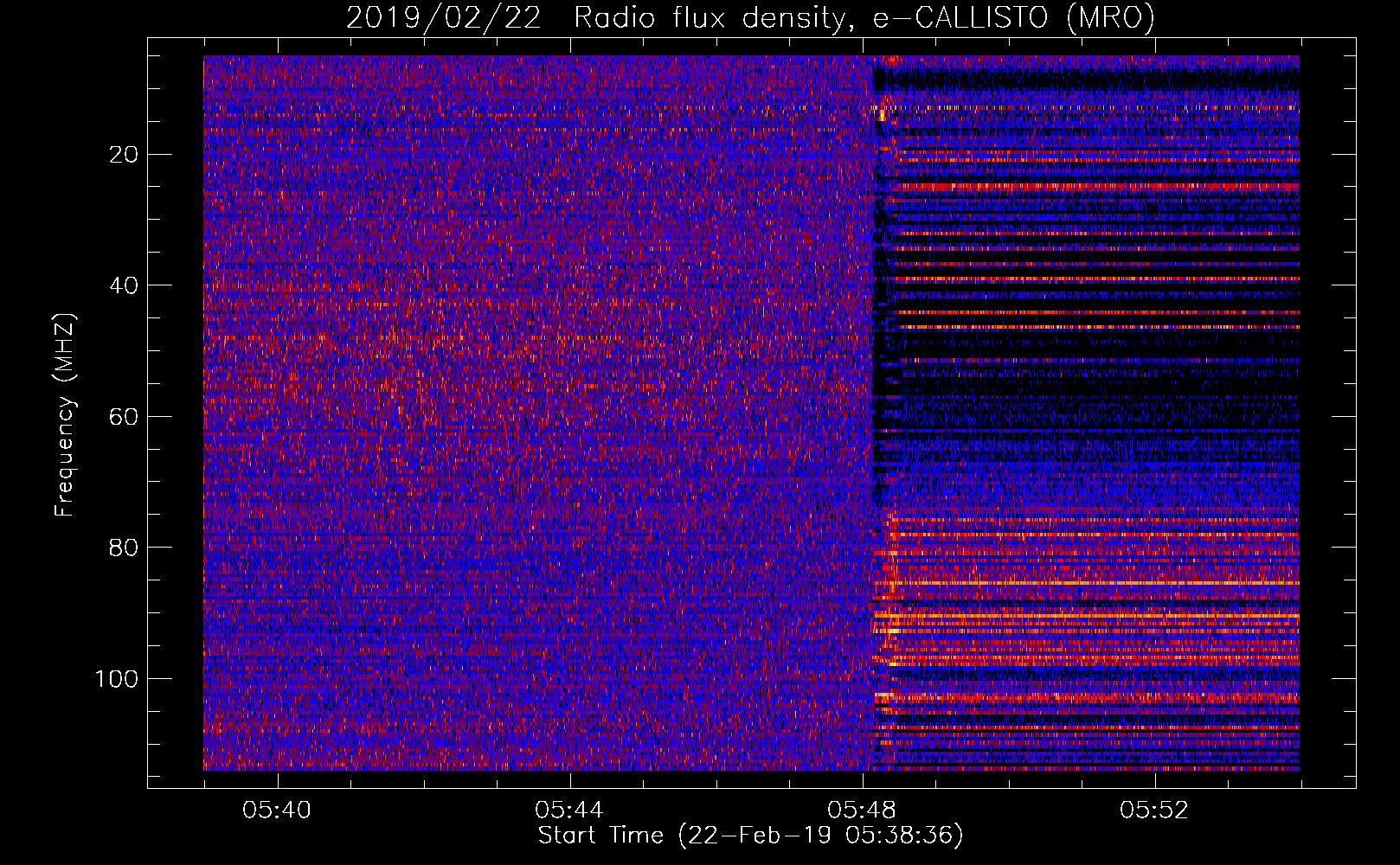Click the 20 MHz frequency tick label

(x=125, y=155)
